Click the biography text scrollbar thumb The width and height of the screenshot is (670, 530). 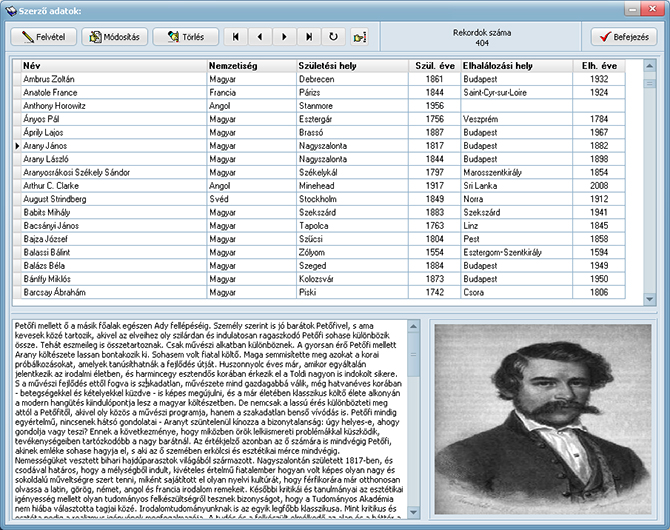click(x=413, y=355)
